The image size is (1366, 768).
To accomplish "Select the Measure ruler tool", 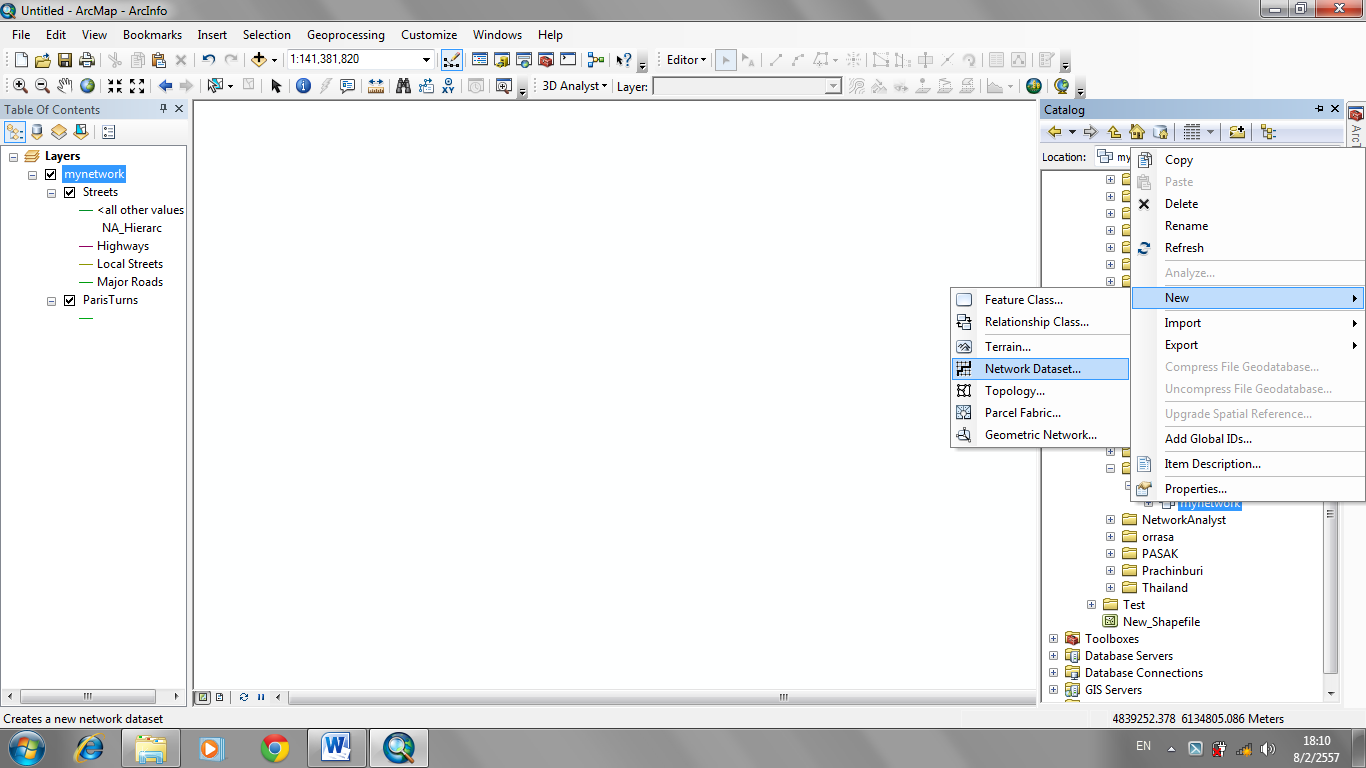I will [376, 86].
